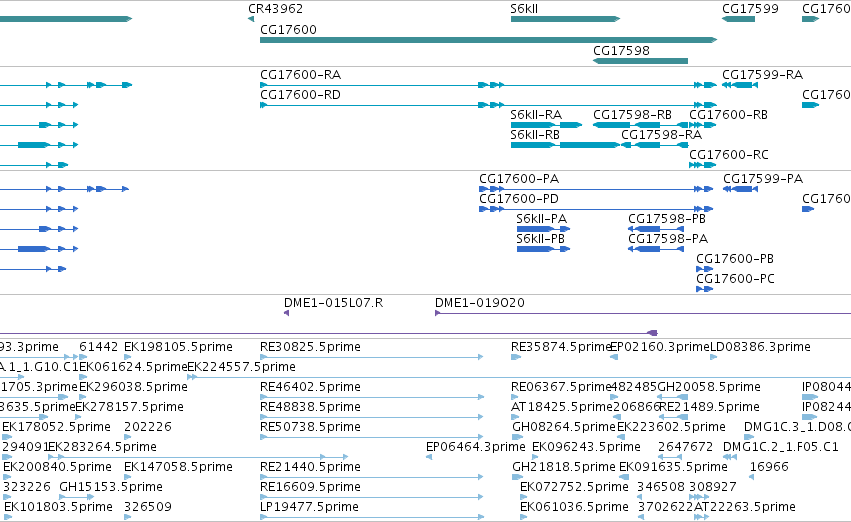Click the CG17600-RB transcript label
This screenshot has width=851, height=522.
pos(728,114)
